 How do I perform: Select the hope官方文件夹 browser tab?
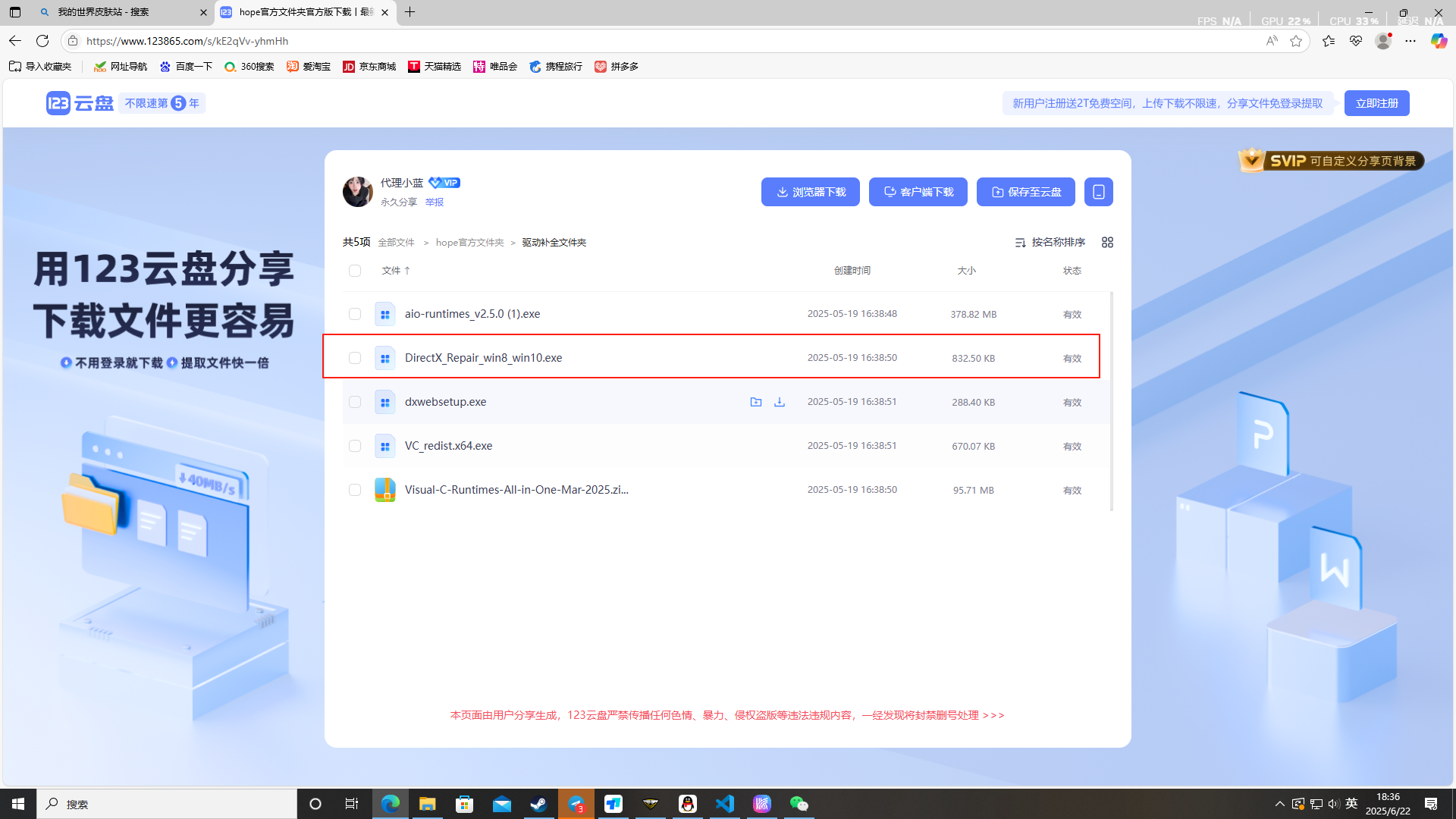tap(306, 12)
